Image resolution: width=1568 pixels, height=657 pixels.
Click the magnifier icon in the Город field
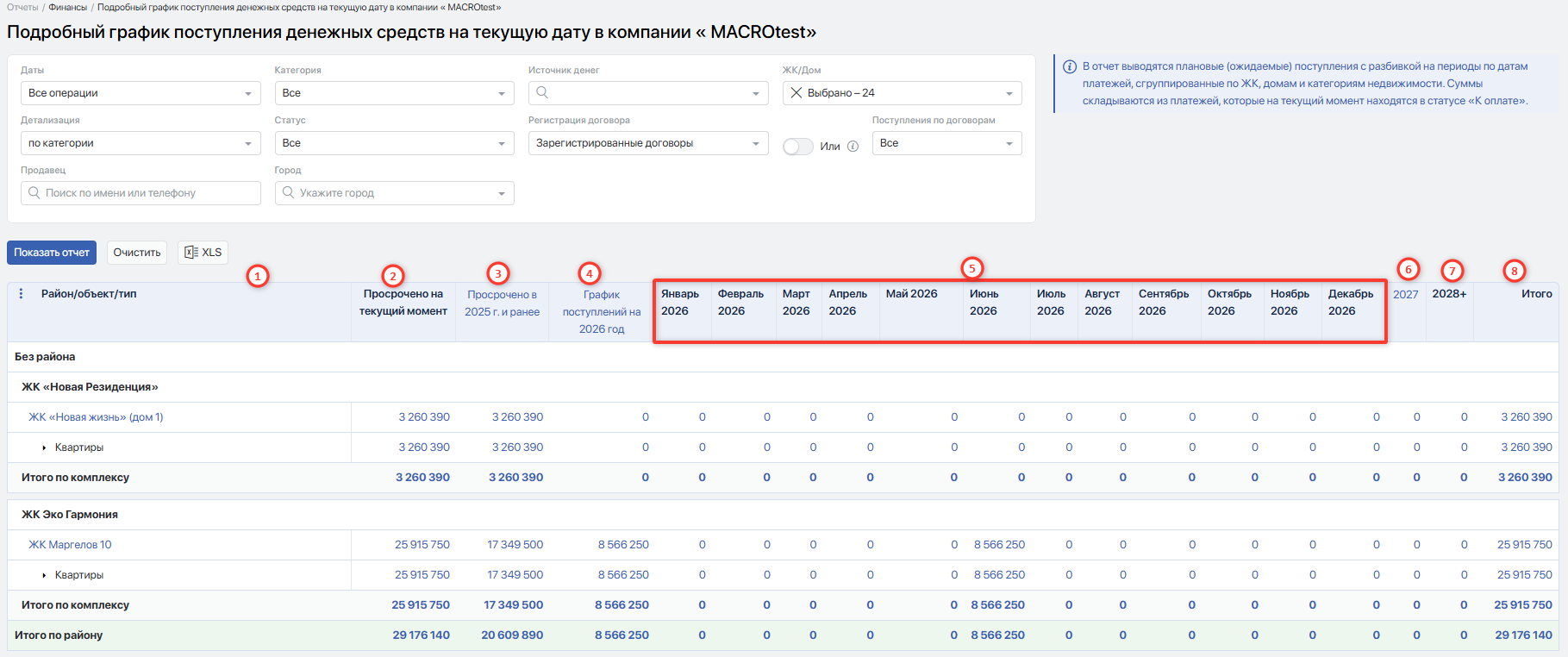coord(289,193)
